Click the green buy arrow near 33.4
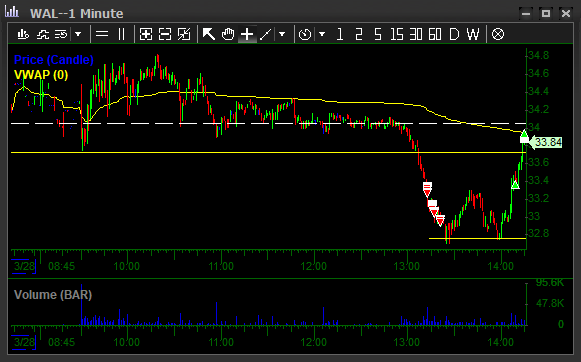Screen dimensions: 581x362 [515, 184]
